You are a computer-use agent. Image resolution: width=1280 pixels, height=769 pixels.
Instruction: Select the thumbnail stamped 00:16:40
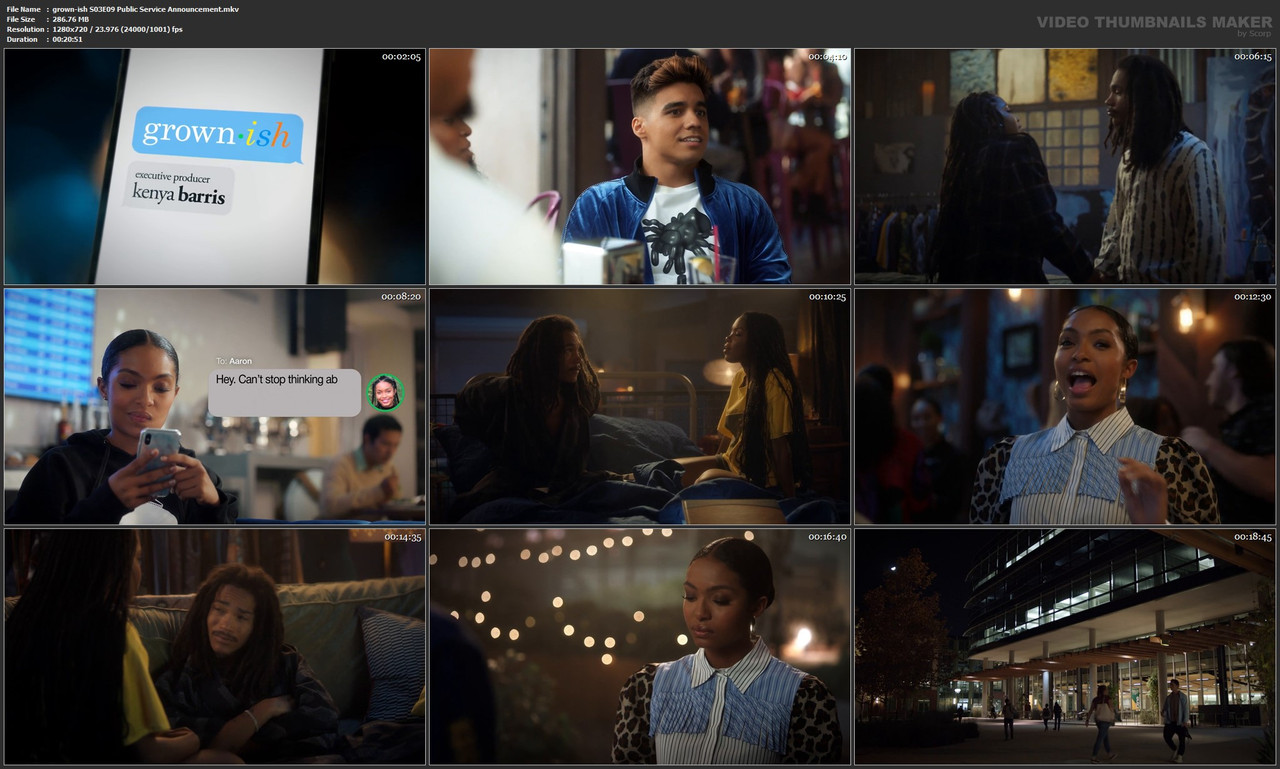point(640,647)
